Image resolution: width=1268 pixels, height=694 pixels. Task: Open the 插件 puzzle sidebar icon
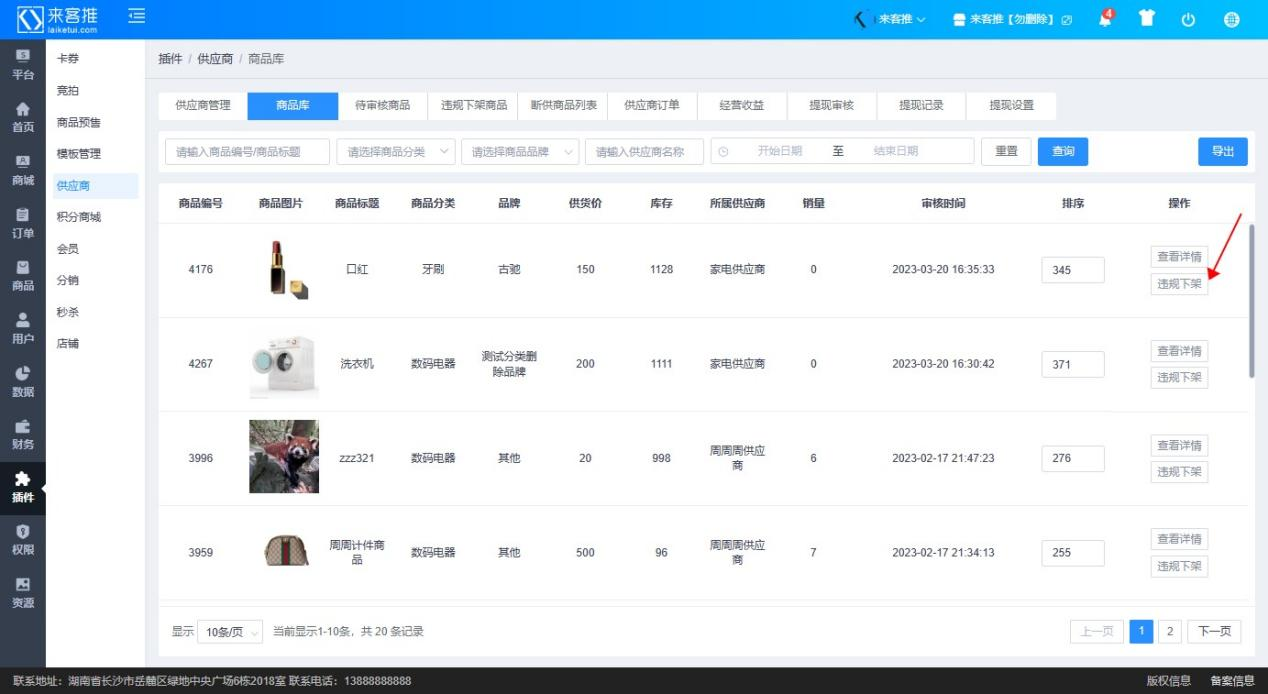[x=23, y=489]
